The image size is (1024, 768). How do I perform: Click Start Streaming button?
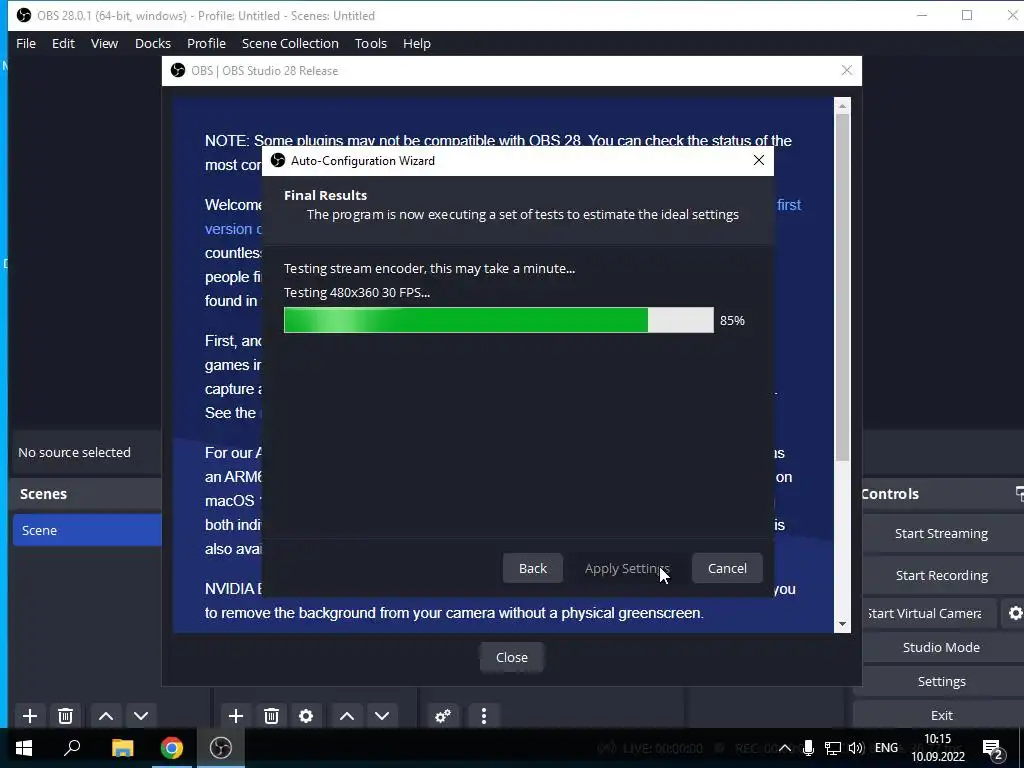coord(941,534)
